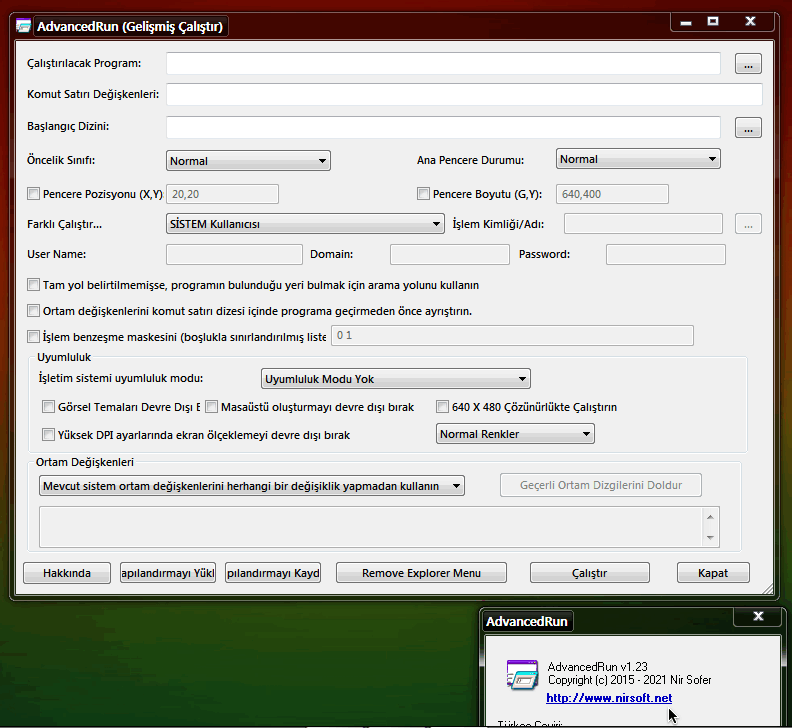Open the Öncelik Sınıfı dropdown

point(248,161)
